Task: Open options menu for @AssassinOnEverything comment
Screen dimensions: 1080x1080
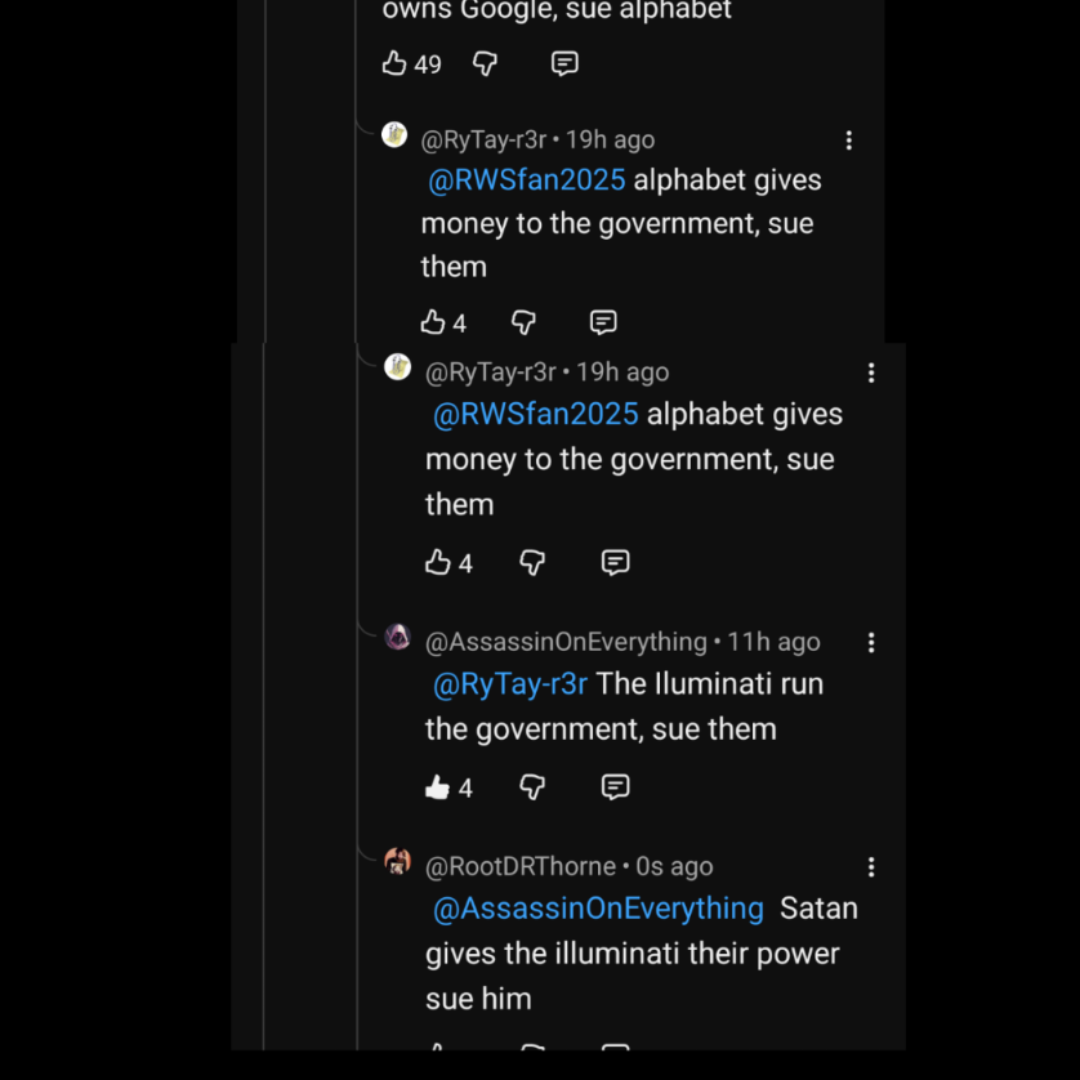Action: coord(871,643)
